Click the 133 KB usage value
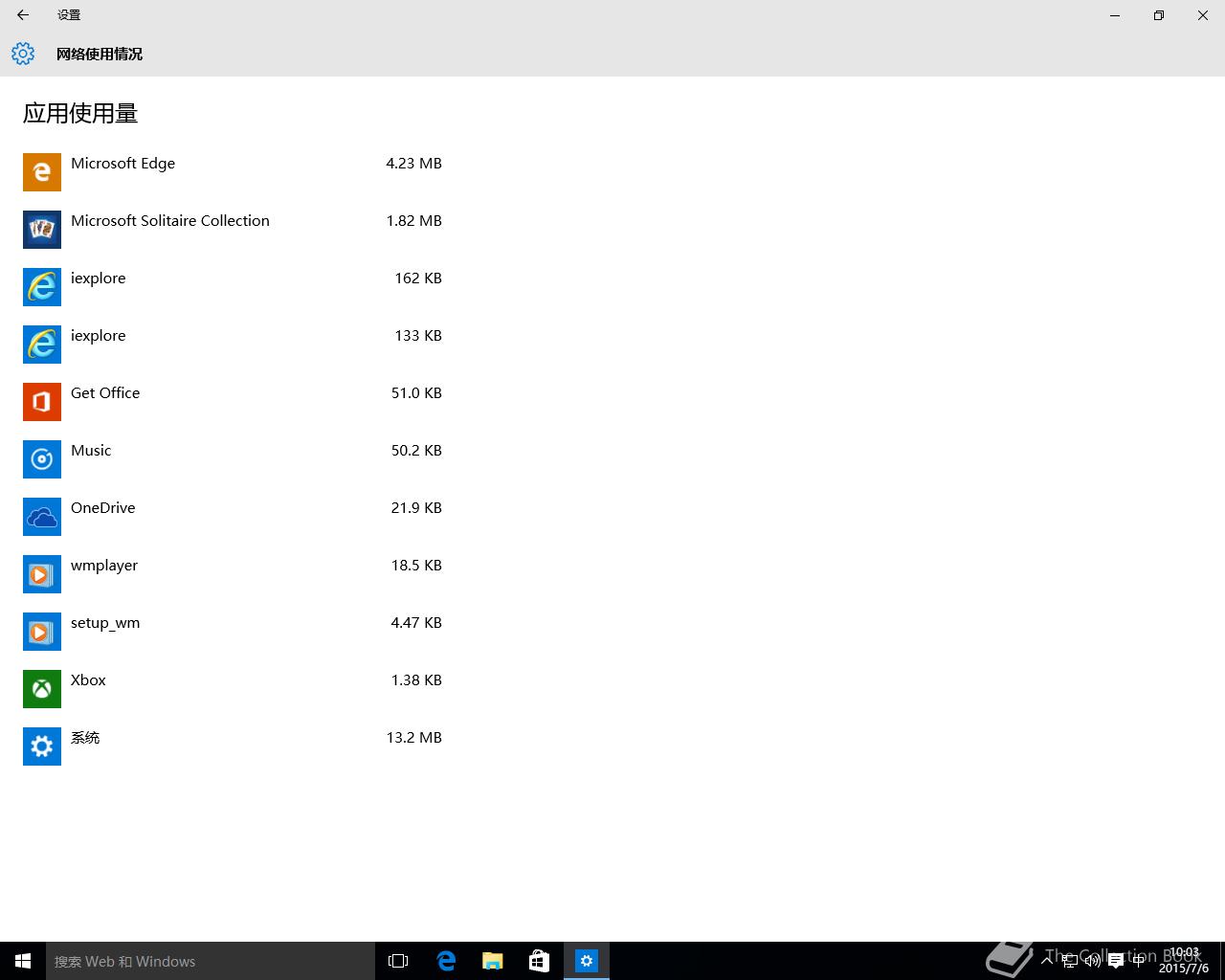The image size is (1225, 980). click(x=418, y=336)
